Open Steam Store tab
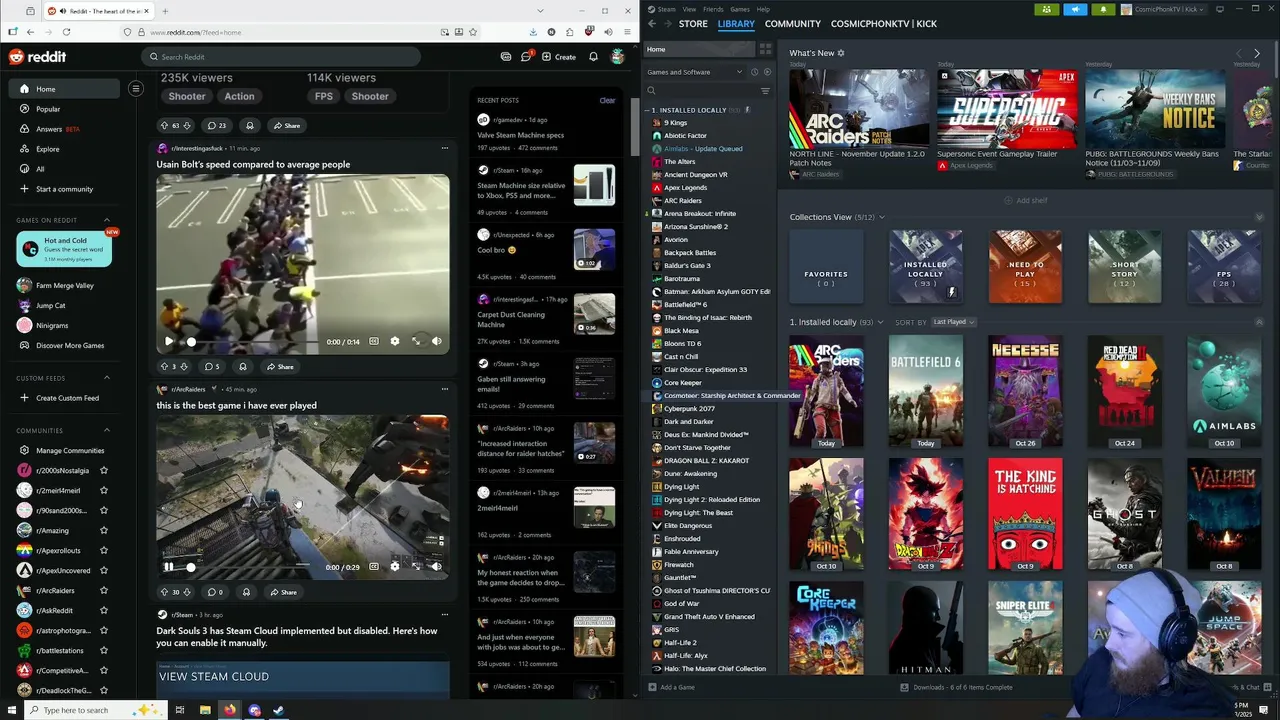The height and width of the screenshot is (720, 1280). pyautogui.click(x=693, y=24)
